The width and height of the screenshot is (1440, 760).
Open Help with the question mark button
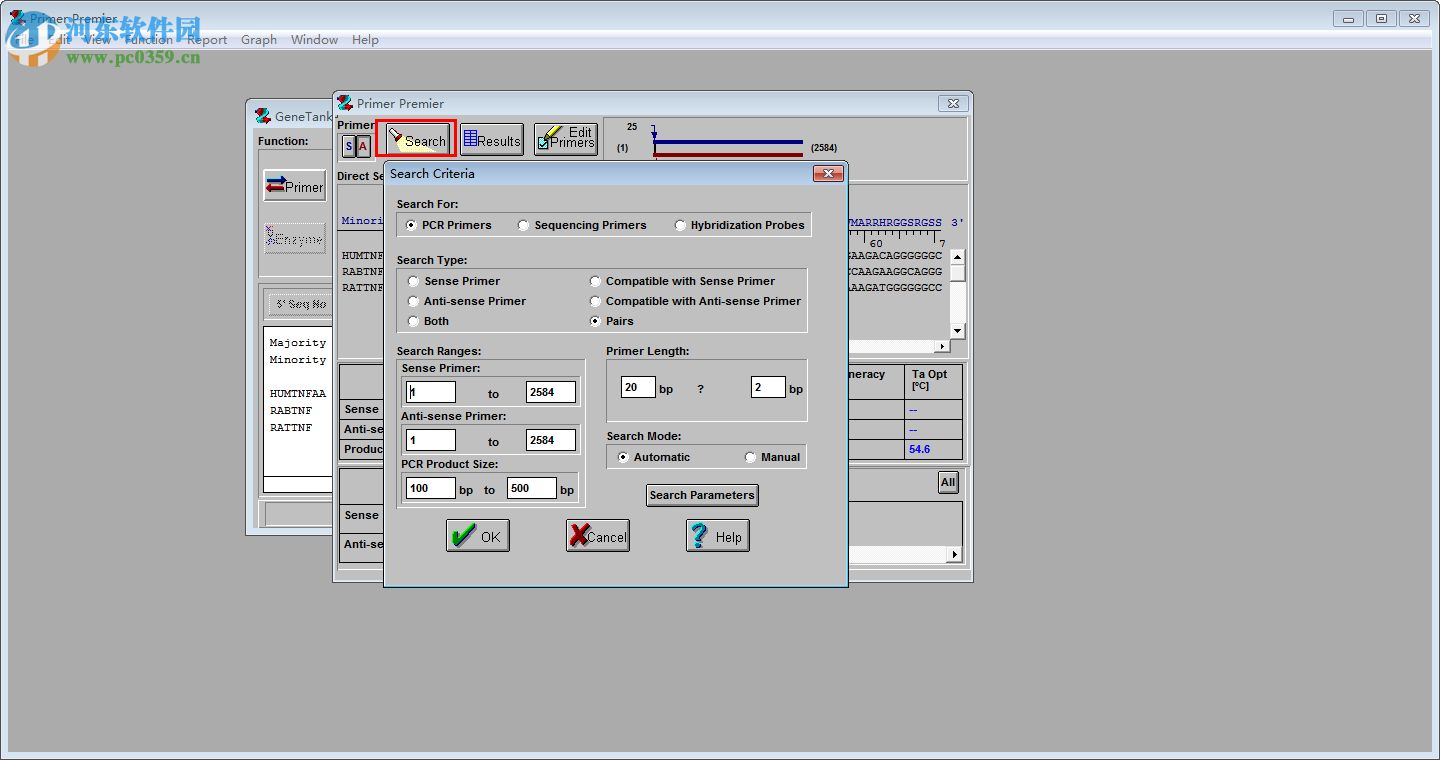717,536
